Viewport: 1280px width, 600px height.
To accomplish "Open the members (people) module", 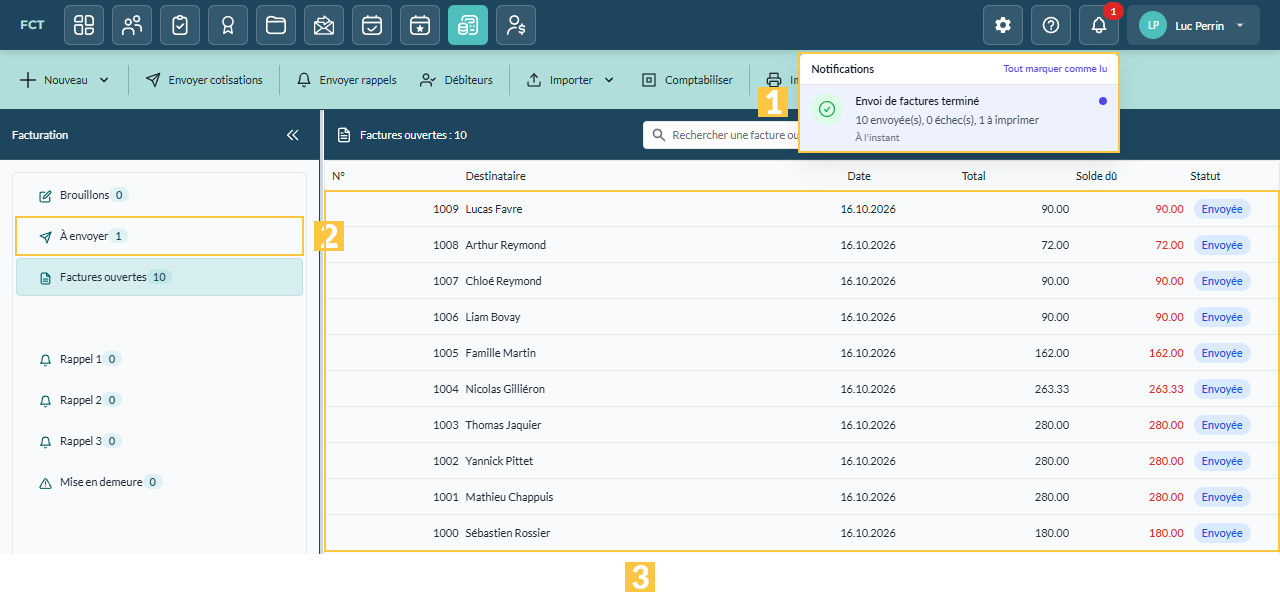I will pyautogui.click(x=132, y=25).
